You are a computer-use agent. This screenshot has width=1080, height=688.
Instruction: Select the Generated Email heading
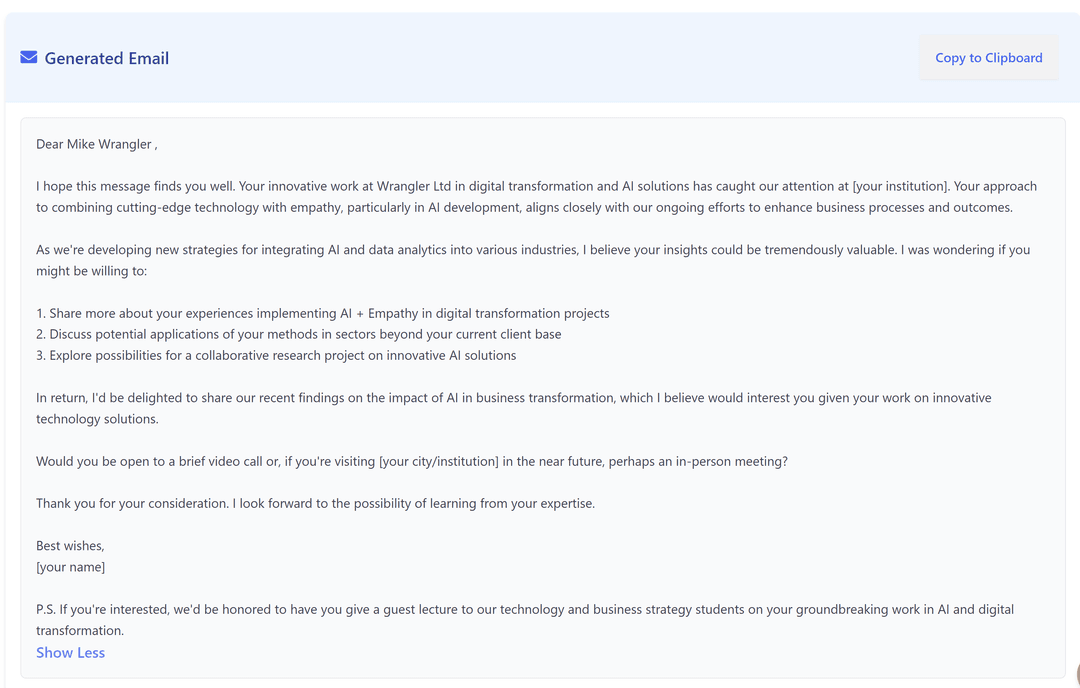coord(107,58)
